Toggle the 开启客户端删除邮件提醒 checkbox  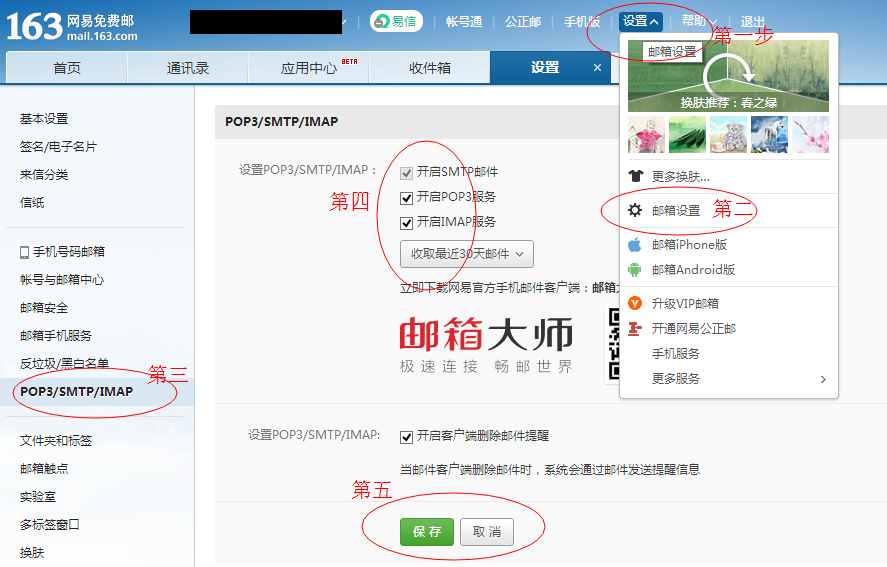point(406,437)
